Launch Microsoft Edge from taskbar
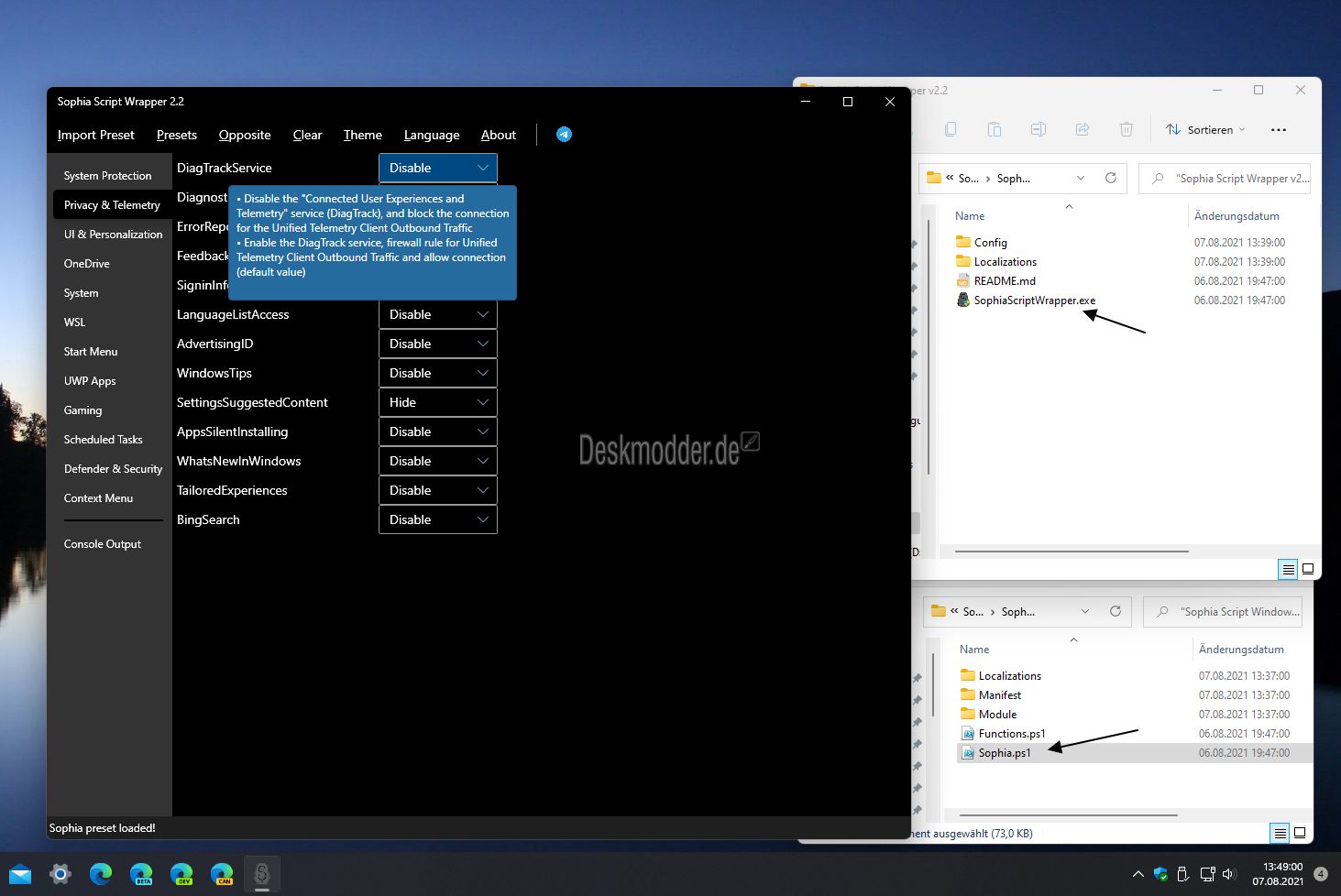 101,874
